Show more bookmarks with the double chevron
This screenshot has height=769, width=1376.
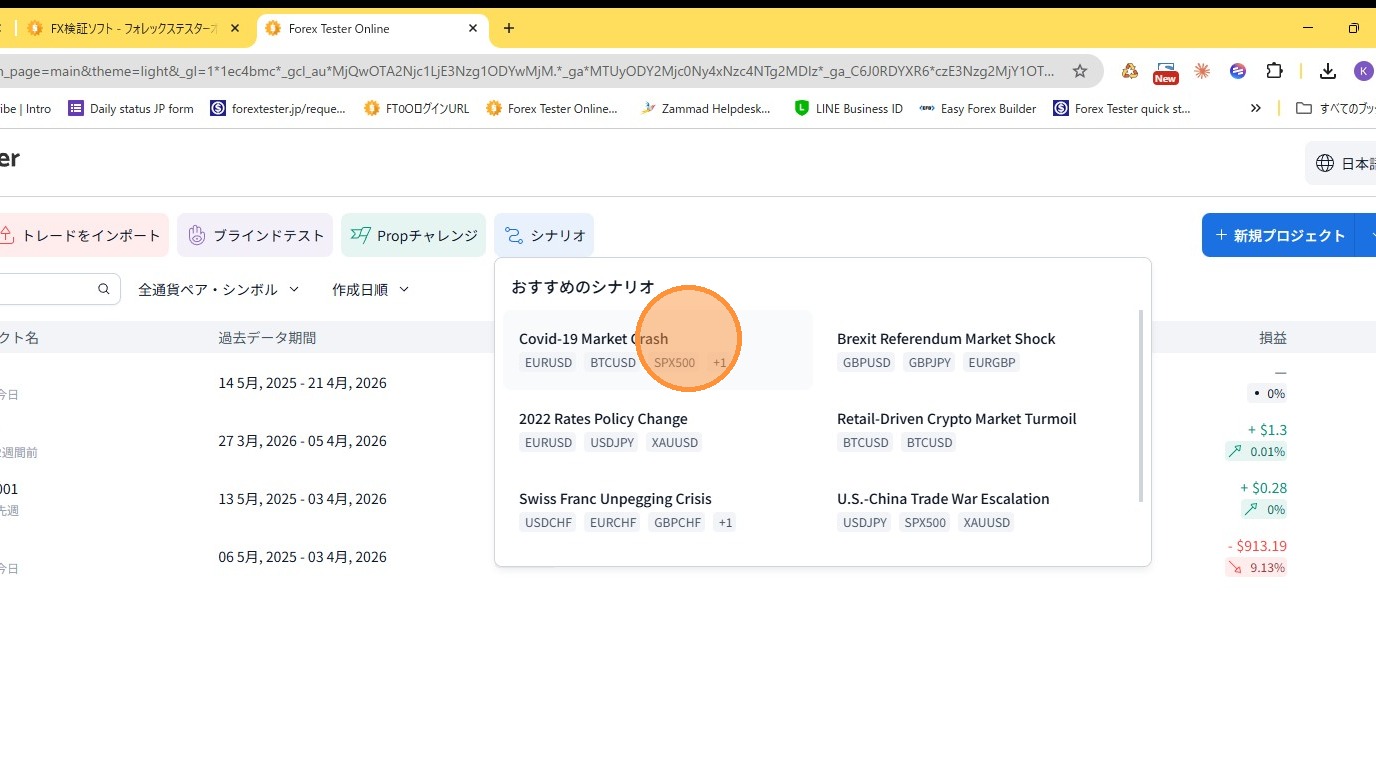[1256, 108]
